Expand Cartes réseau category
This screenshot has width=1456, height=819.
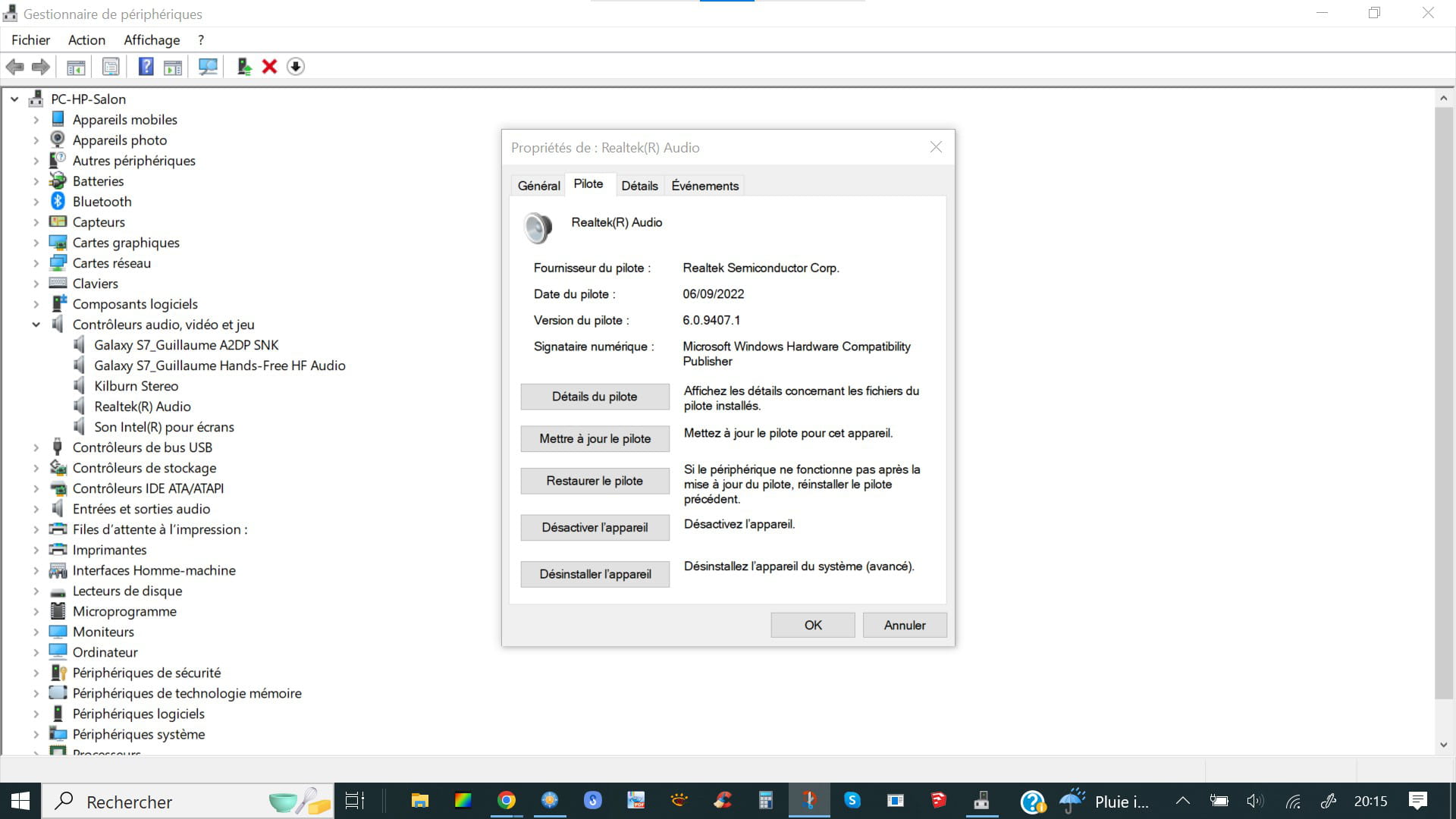coord(36,263)
